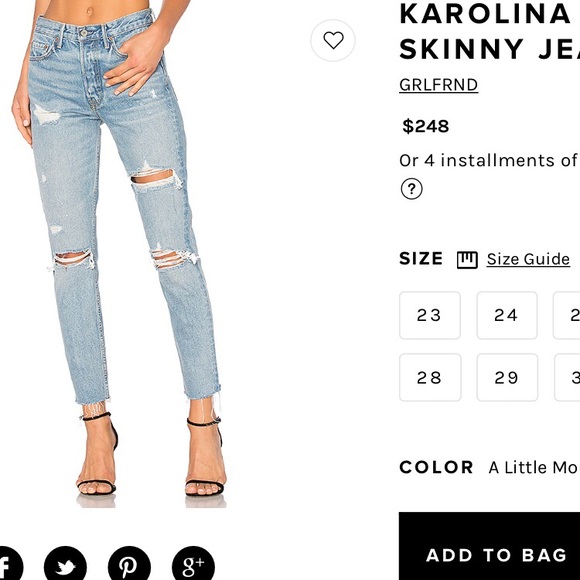This screenshot has width=580, height=580.
Task: Click the installments payment text
Action: pos(490,161)
